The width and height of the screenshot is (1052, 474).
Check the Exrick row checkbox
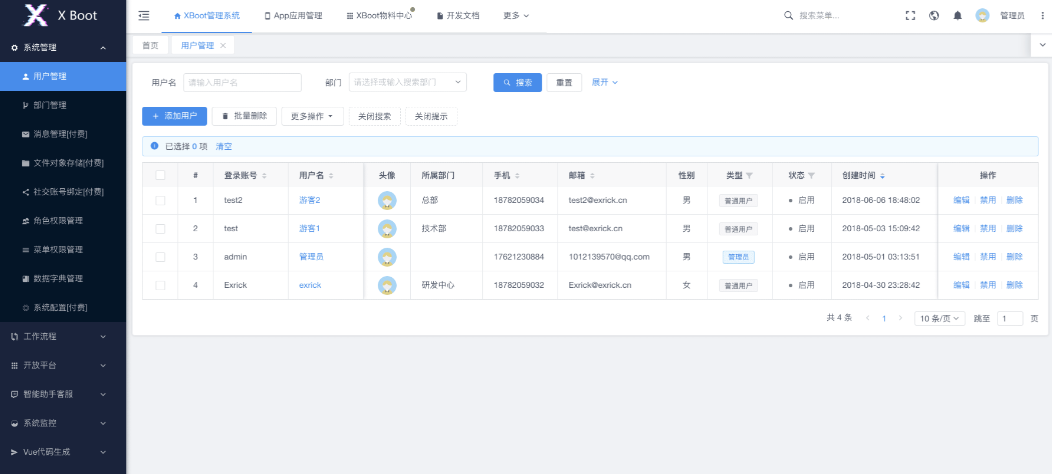click(x=160, y=285)
